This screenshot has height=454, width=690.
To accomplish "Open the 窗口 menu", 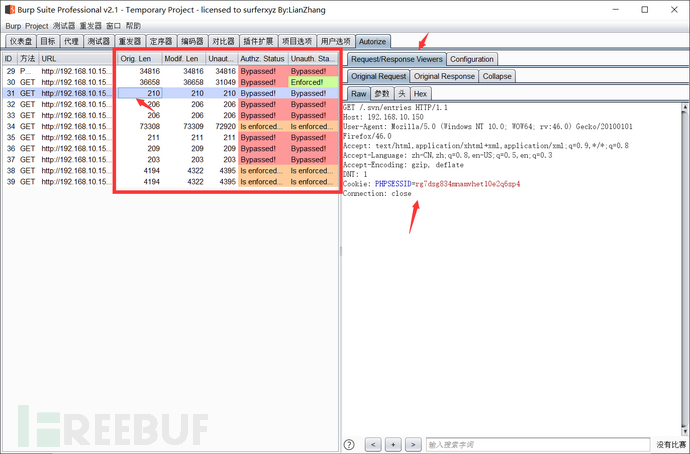I will tap(114, 26).
